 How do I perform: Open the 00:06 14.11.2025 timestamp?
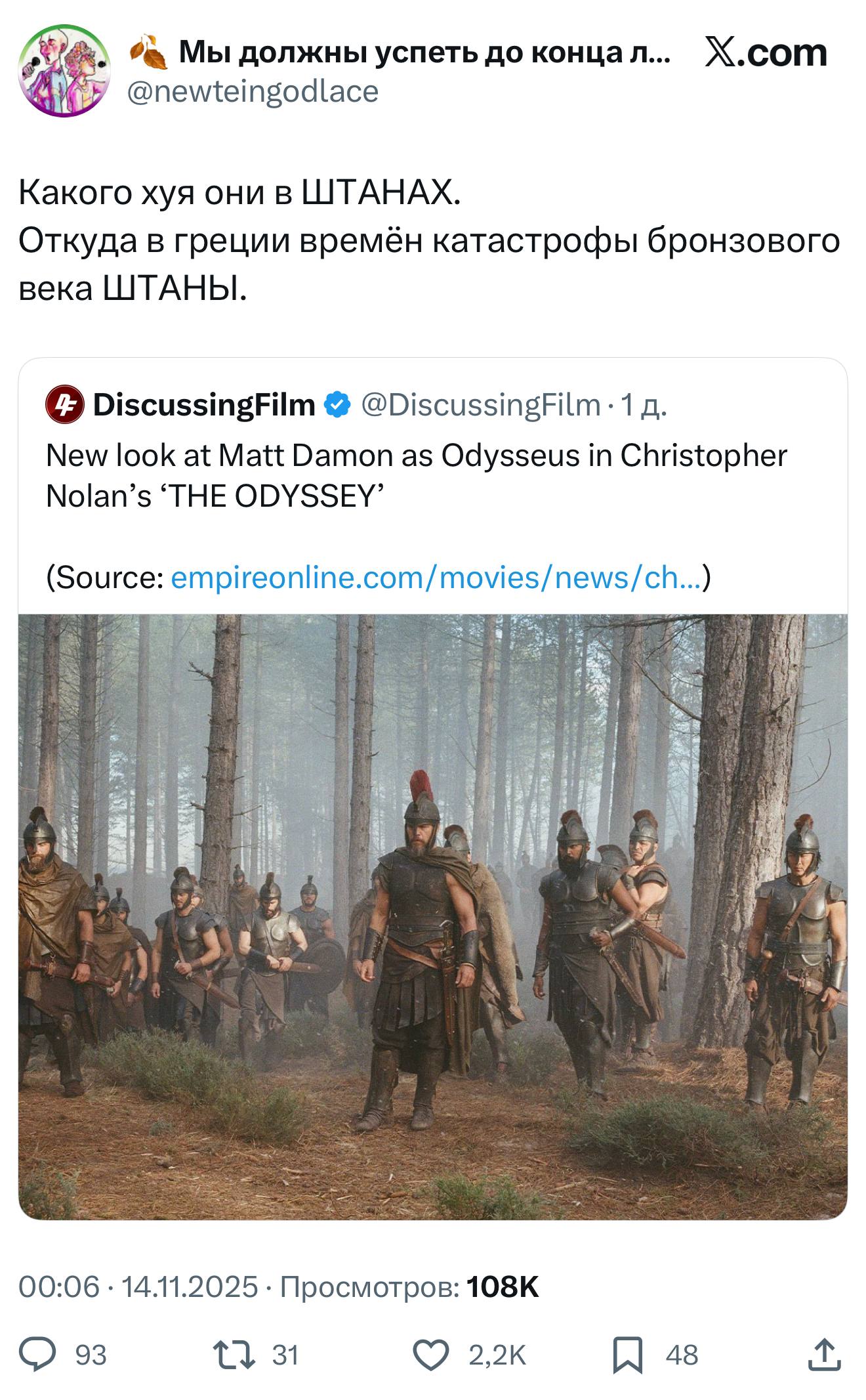click(138, 1286)
